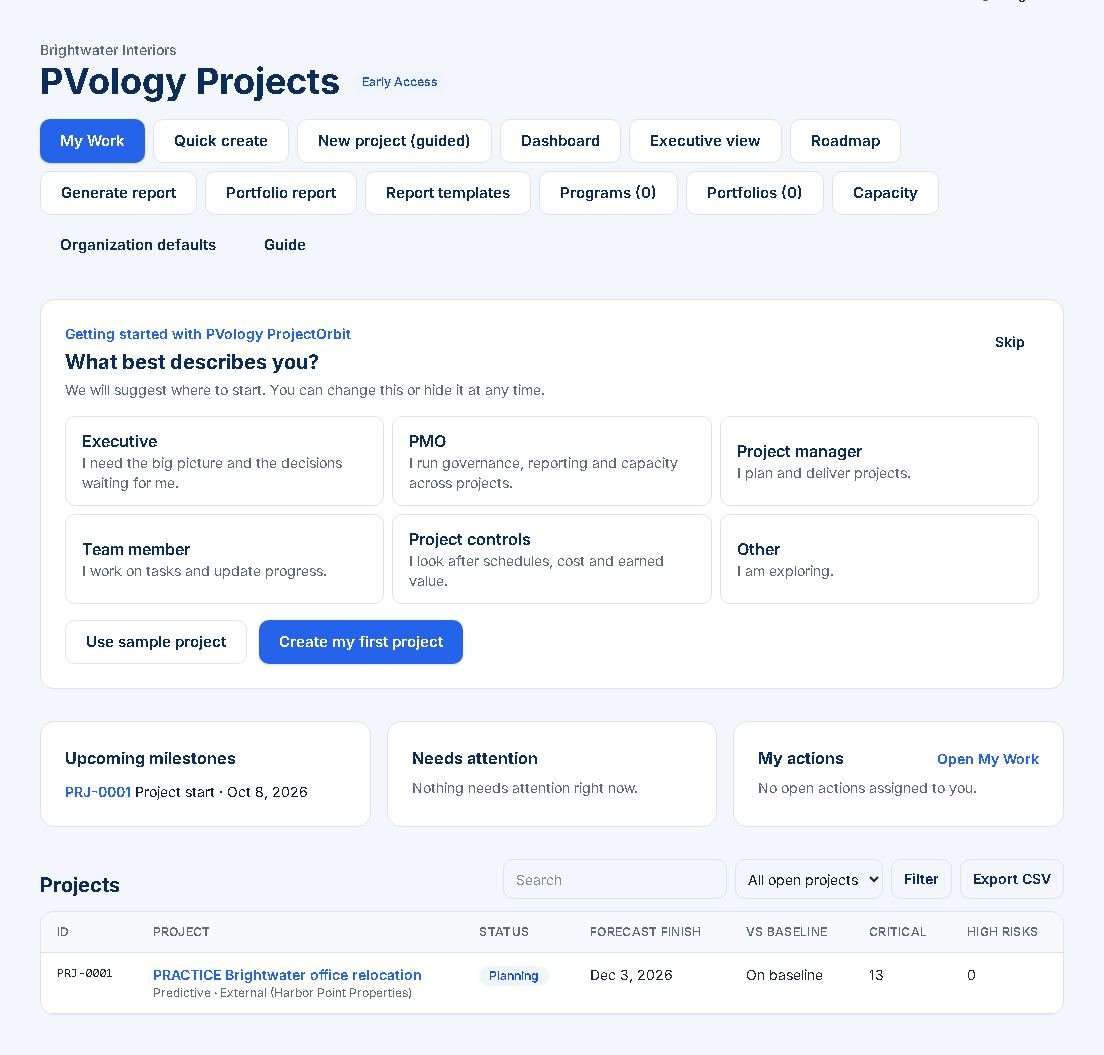Open the Roadmap tab
Image resolution: width=1104 pixels, height=1055 pixels.
pos(845,141)
